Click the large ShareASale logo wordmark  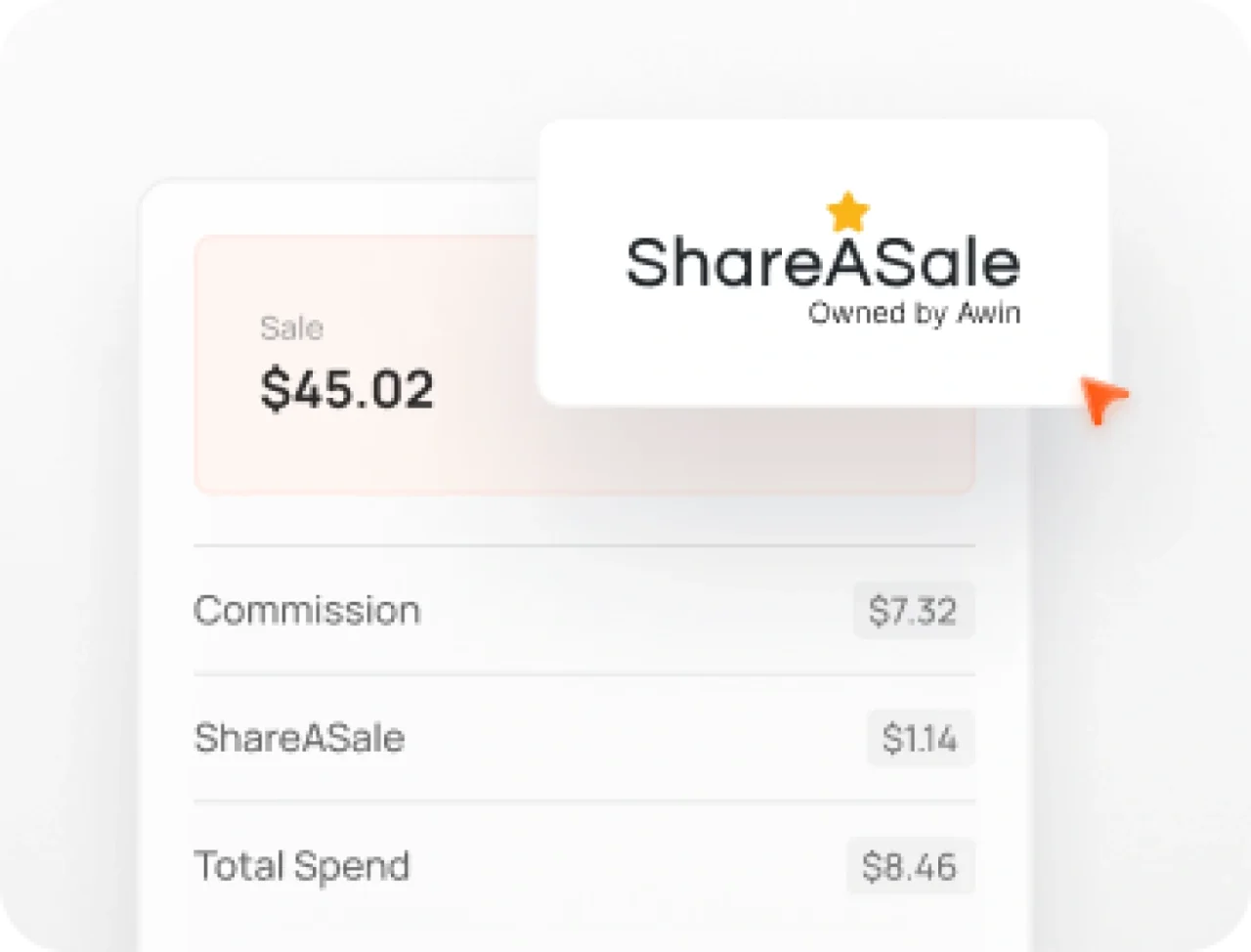(822, 262)
